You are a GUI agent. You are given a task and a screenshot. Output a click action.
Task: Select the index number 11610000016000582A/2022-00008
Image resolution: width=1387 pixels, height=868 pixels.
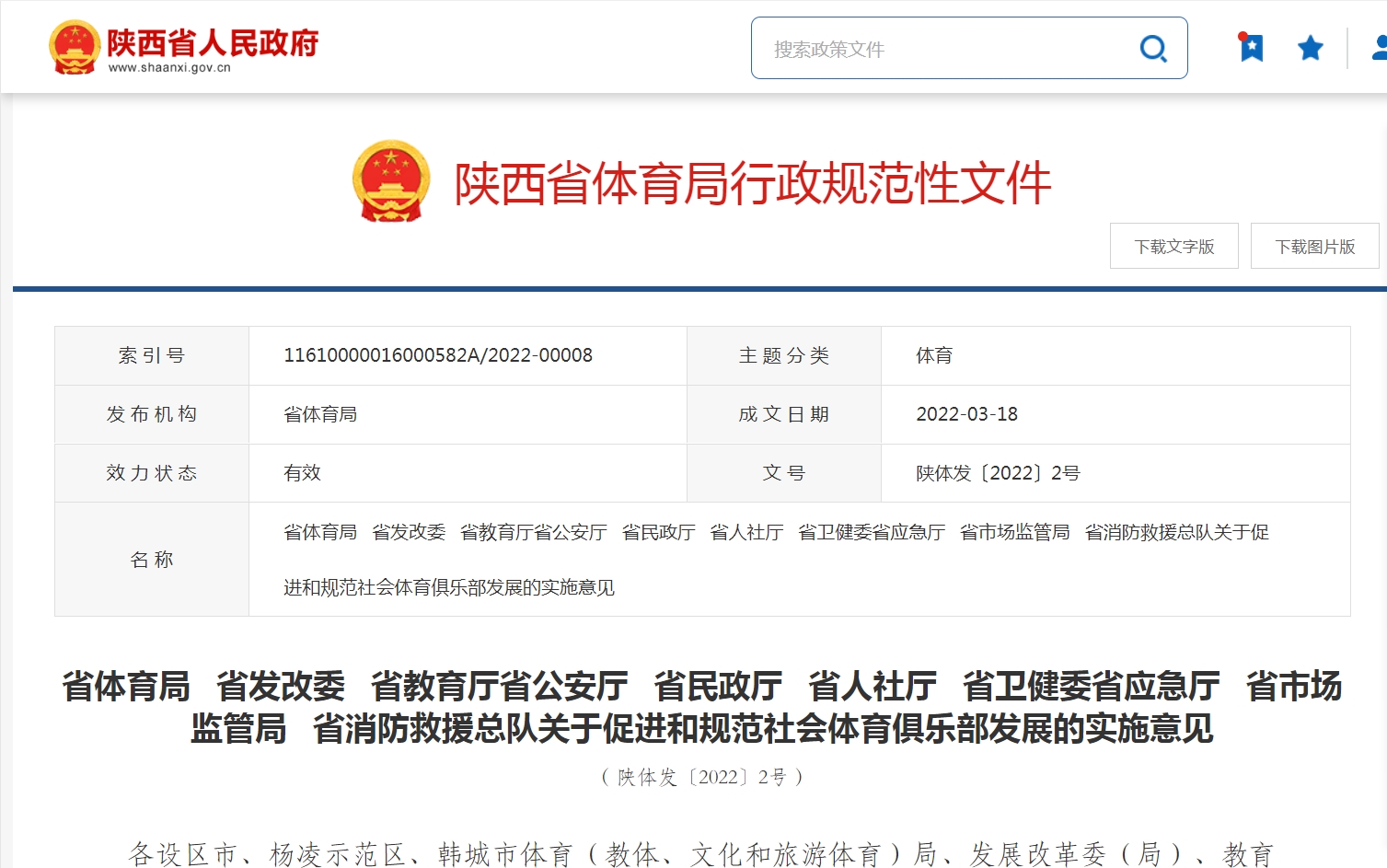tap(438, 355)
